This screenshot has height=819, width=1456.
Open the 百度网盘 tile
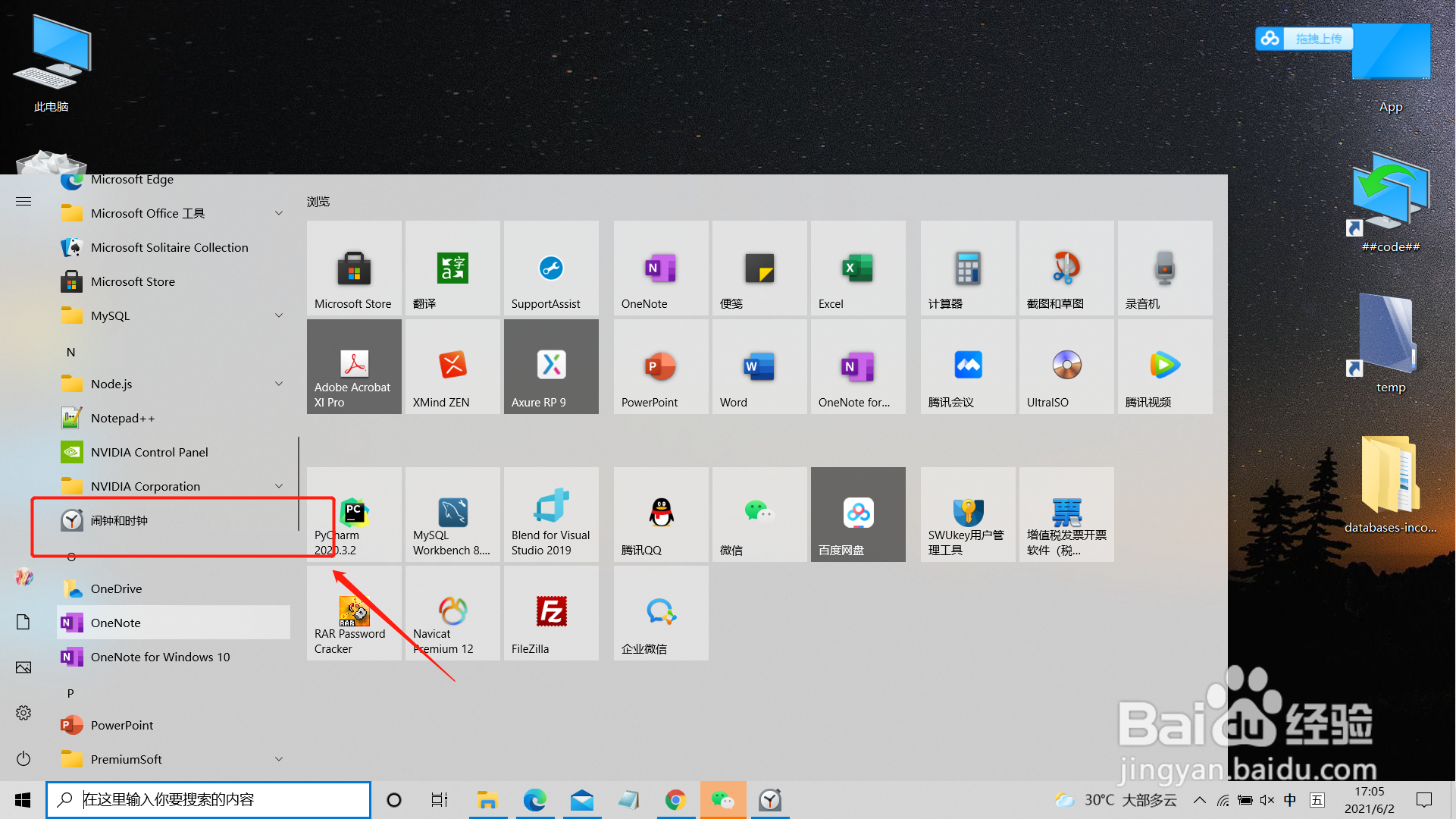[858, 514]
